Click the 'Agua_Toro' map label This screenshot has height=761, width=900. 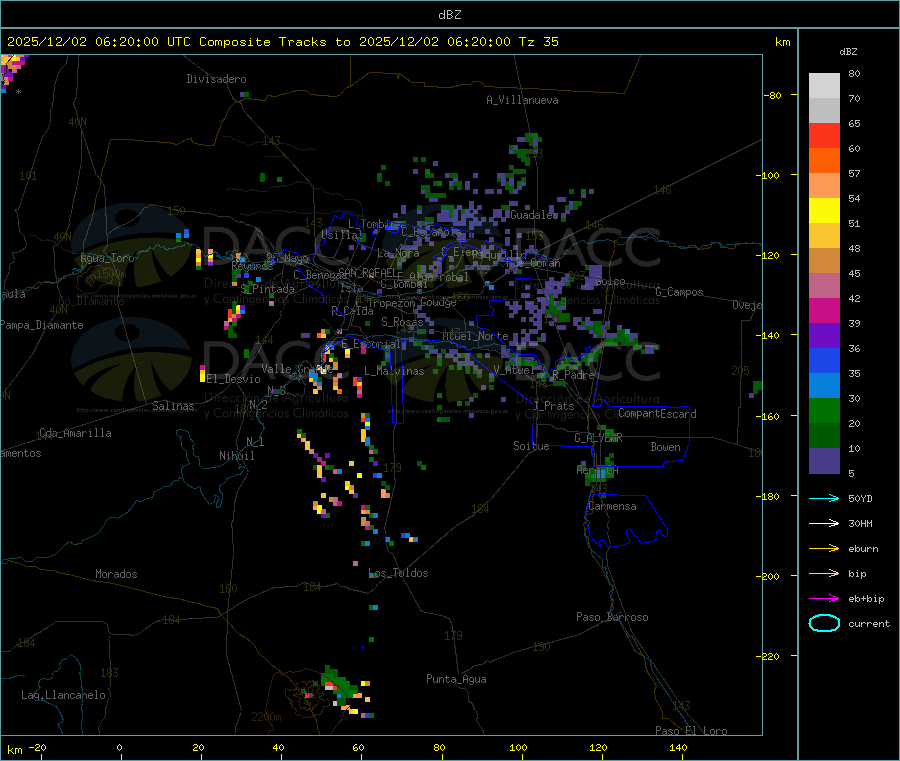(x=107, y=258)
